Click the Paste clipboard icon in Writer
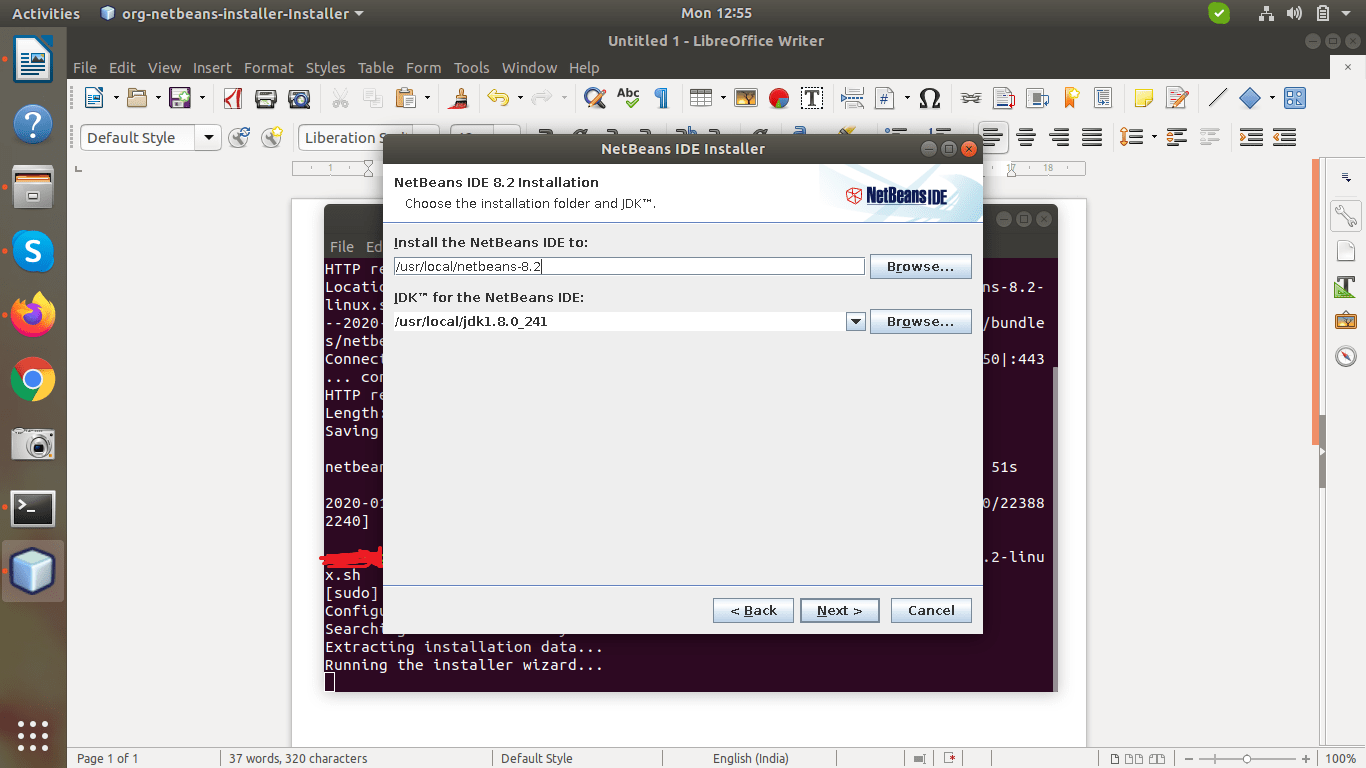 tap(405, 98)
